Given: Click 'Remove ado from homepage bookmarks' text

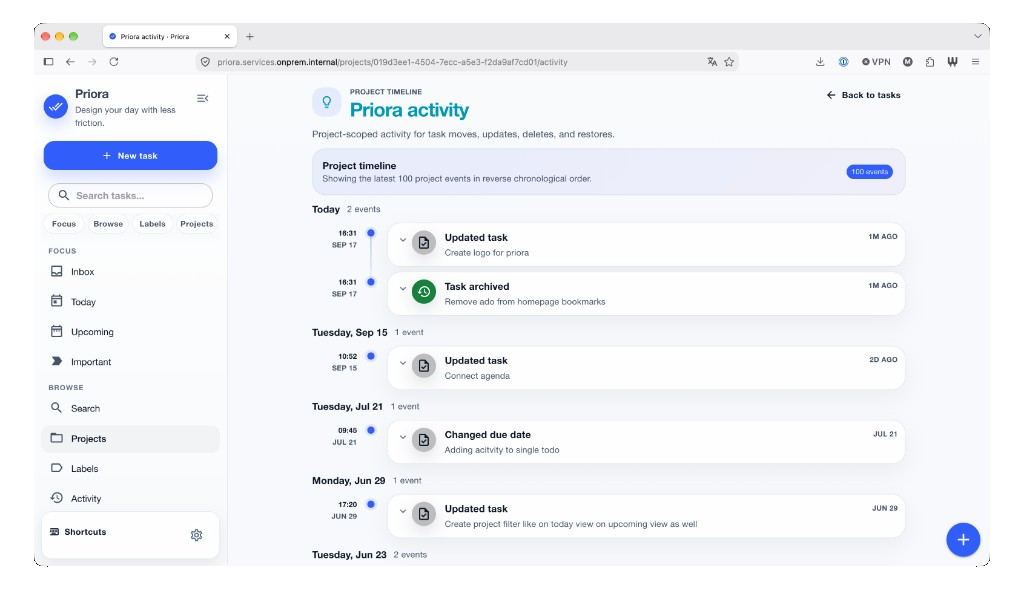Looking at the screenshot, I should (x=525, y=302).
